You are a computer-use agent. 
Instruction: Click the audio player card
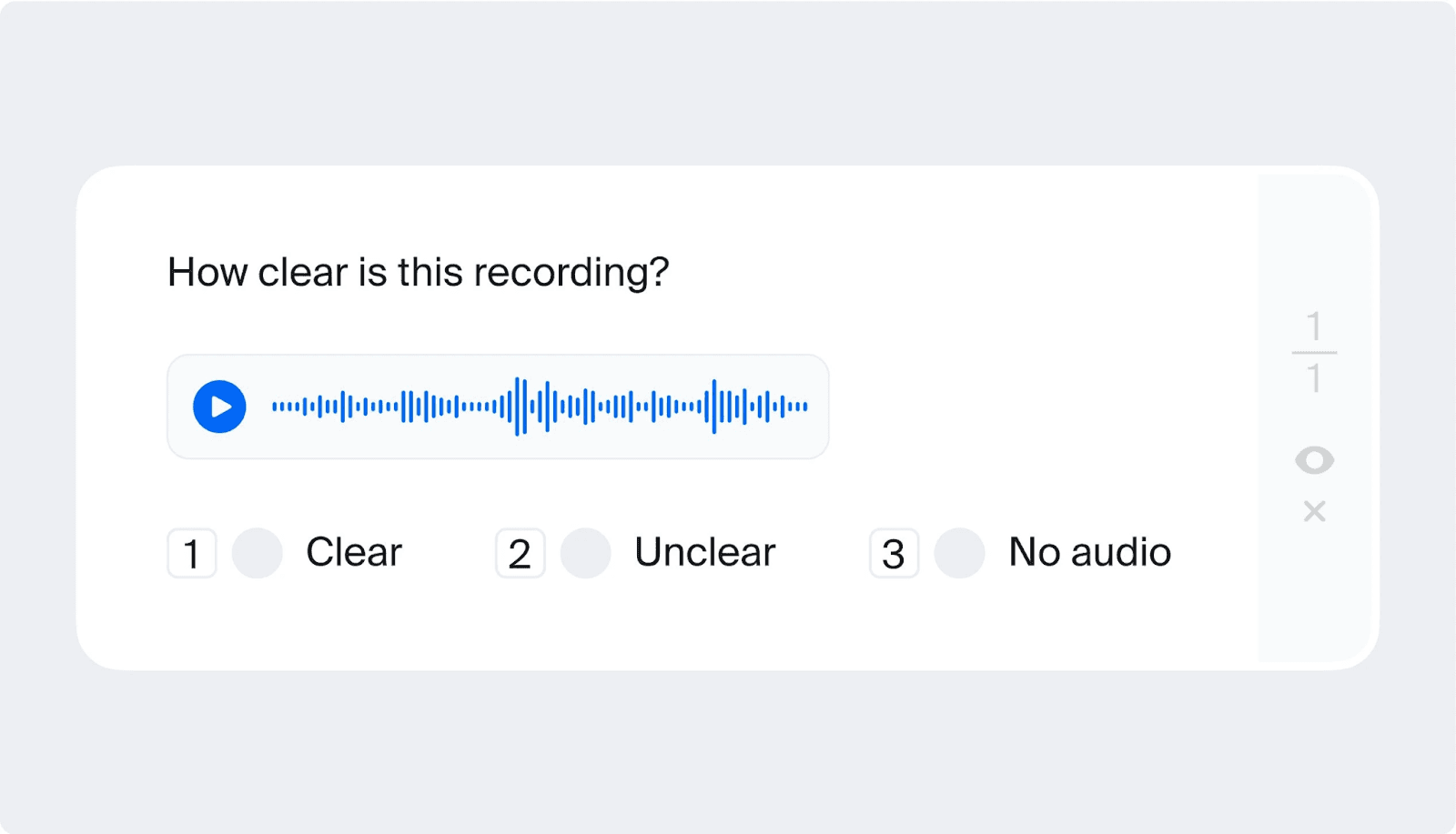coord(497,407)
